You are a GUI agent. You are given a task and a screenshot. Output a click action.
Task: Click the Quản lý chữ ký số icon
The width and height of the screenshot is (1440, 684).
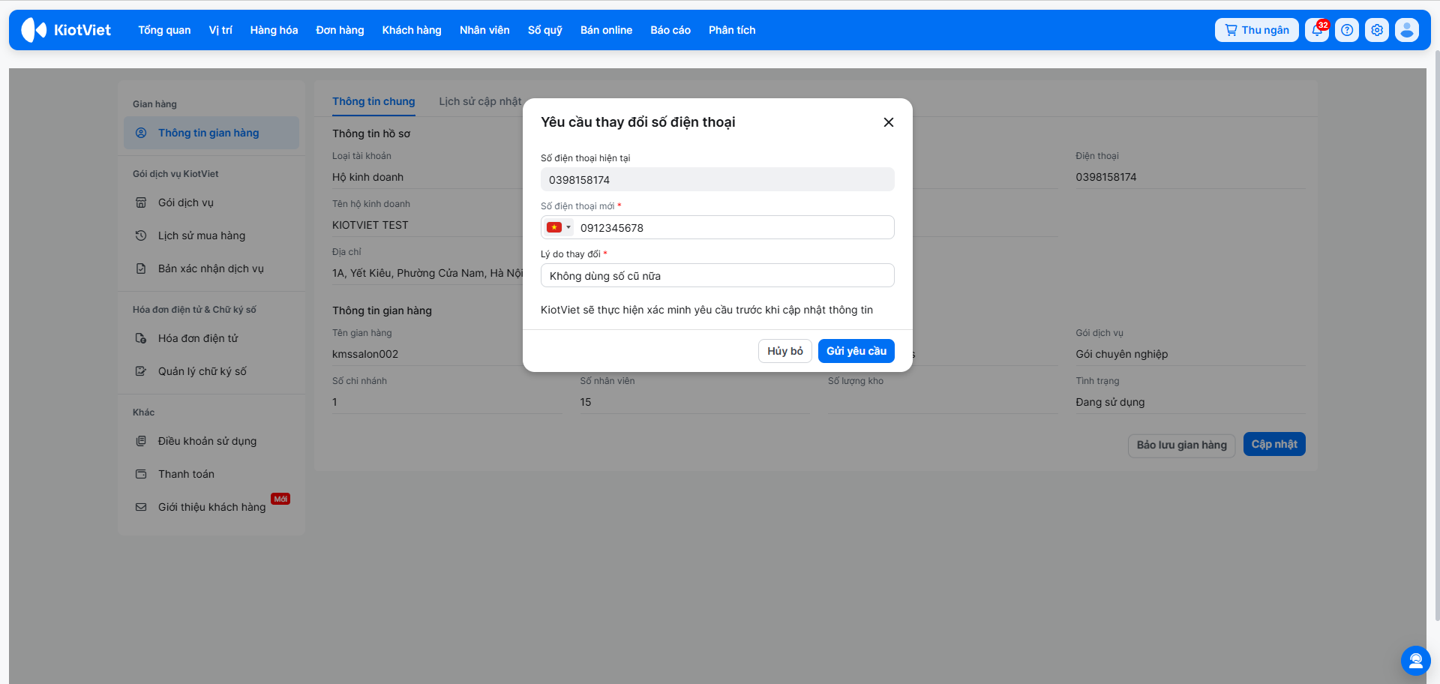[141, 372]
